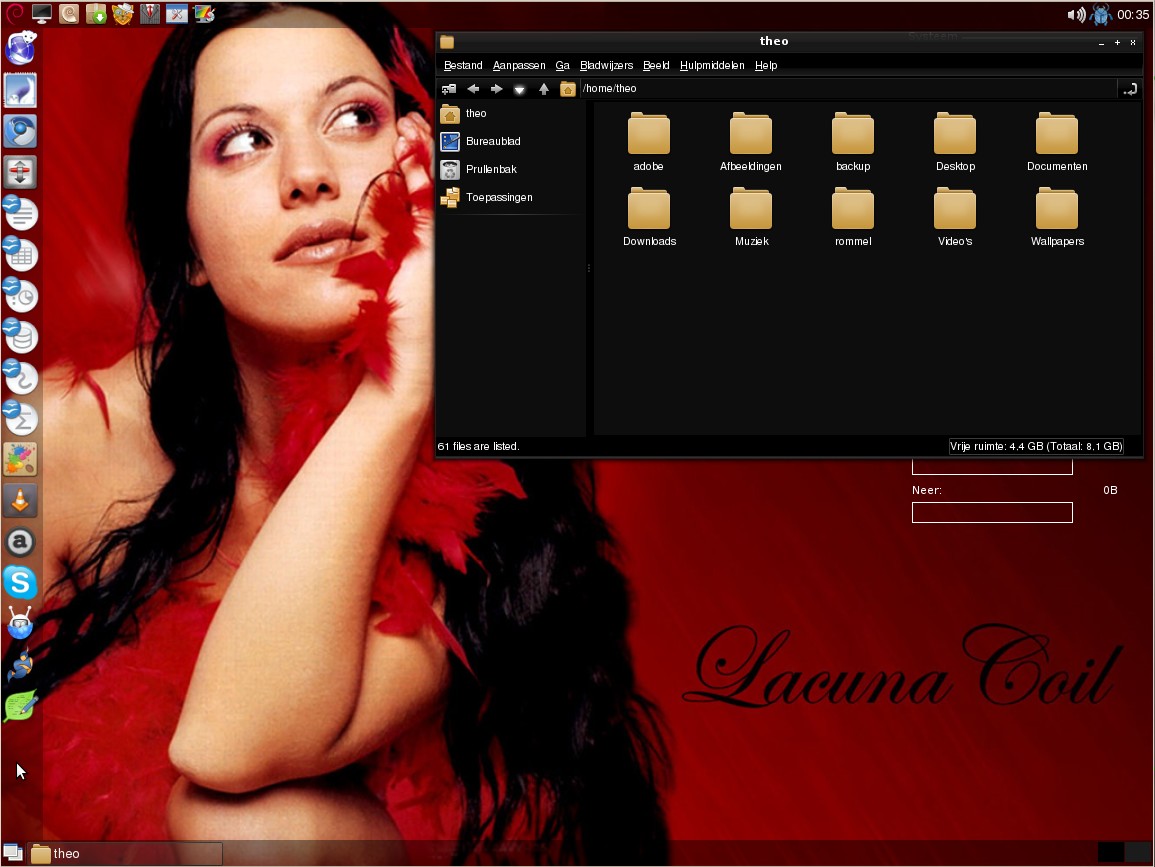Screen dimensions: 1155x867
Task: Go back with the left arrow button
Action: coord(473,89)
